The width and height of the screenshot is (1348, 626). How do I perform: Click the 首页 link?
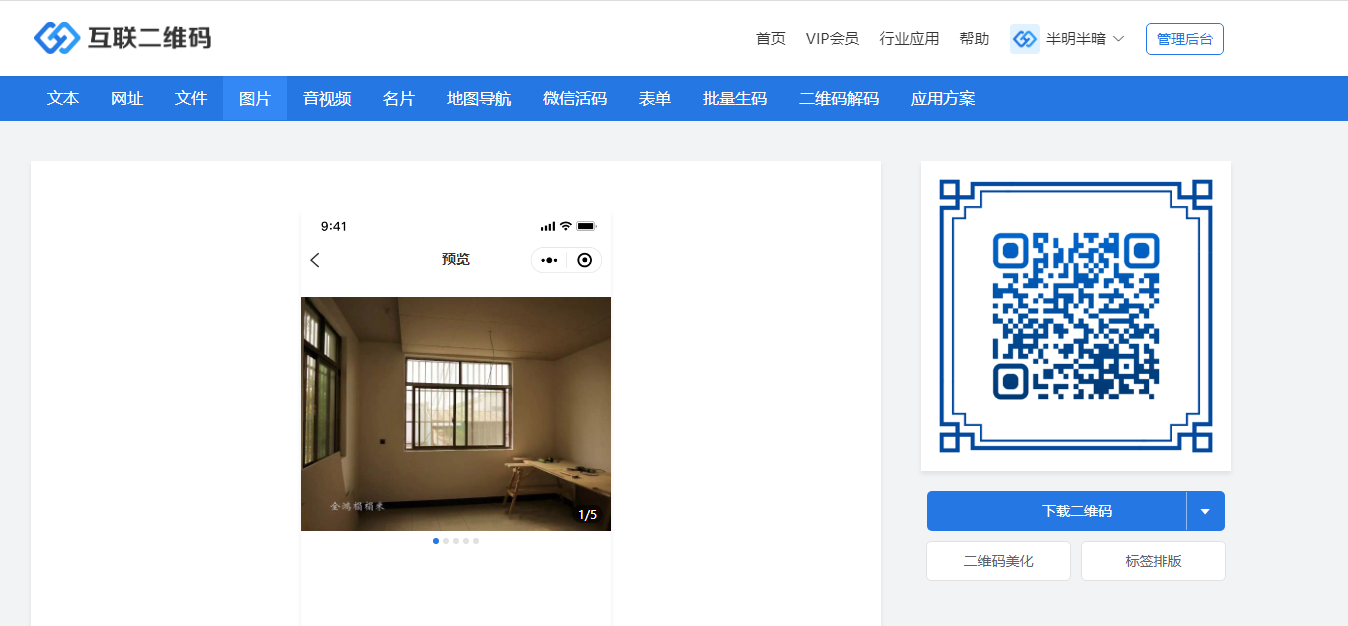771,39
